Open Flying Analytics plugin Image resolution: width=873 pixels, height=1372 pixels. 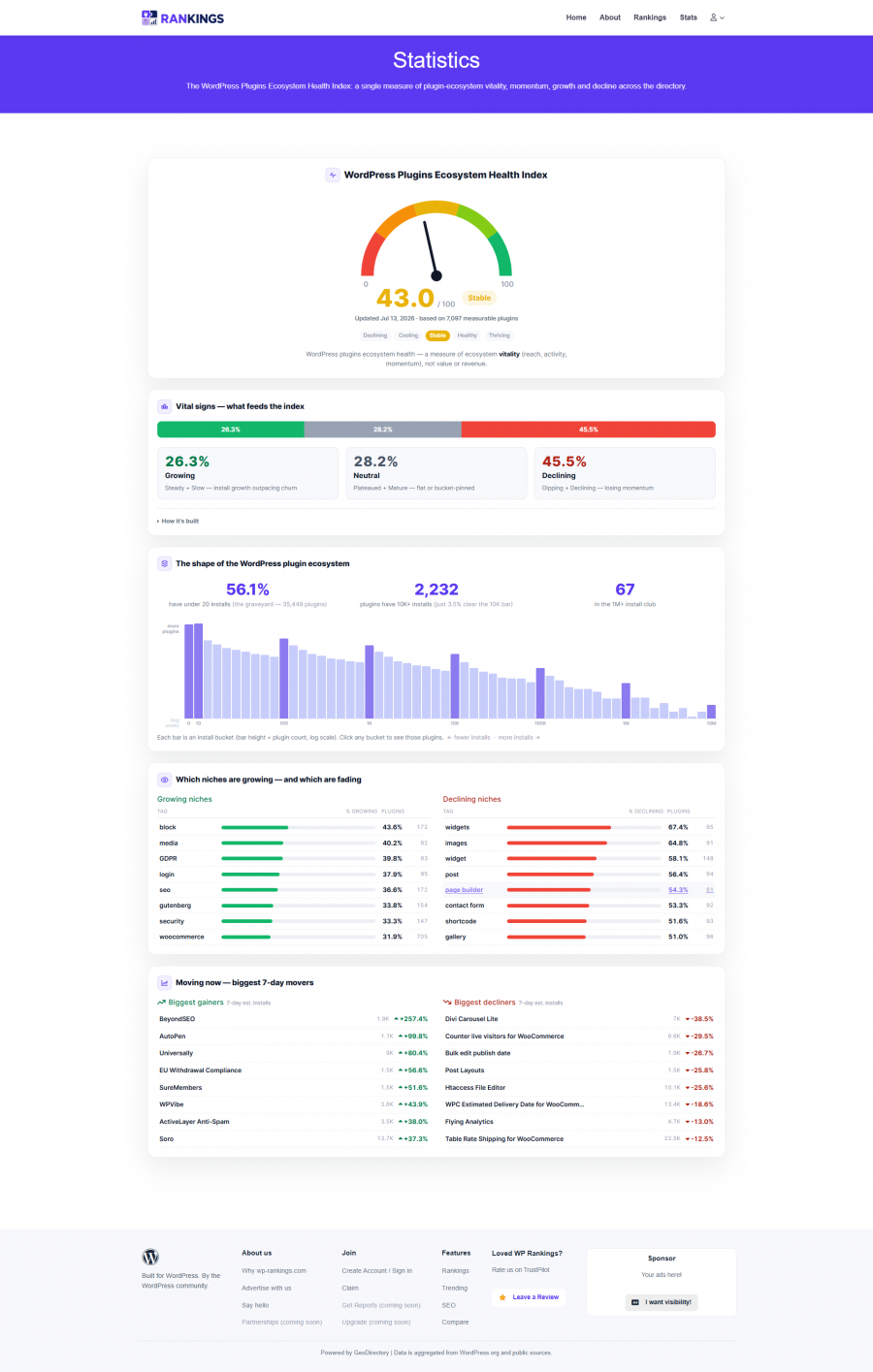579,1122
